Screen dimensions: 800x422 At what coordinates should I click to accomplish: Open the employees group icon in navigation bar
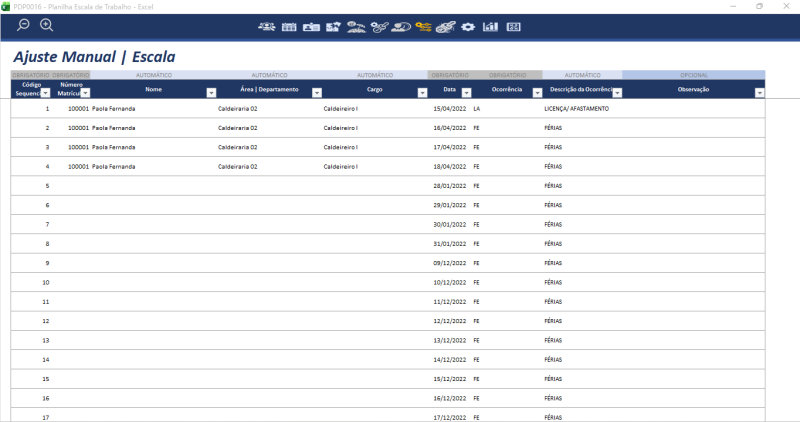tap(267, 26)
